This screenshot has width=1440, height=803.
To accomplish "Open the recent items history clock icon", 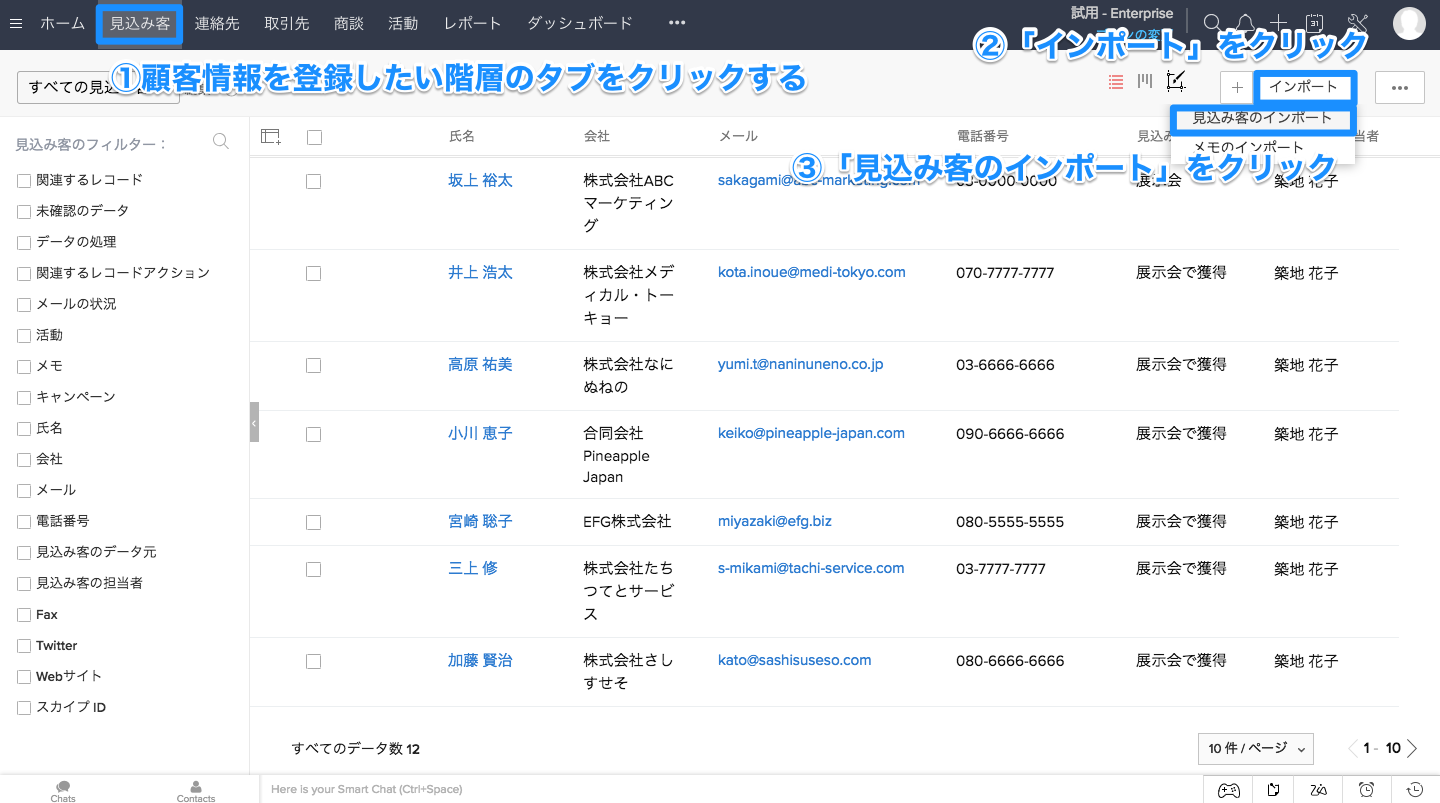I will tap(1415, 790).
